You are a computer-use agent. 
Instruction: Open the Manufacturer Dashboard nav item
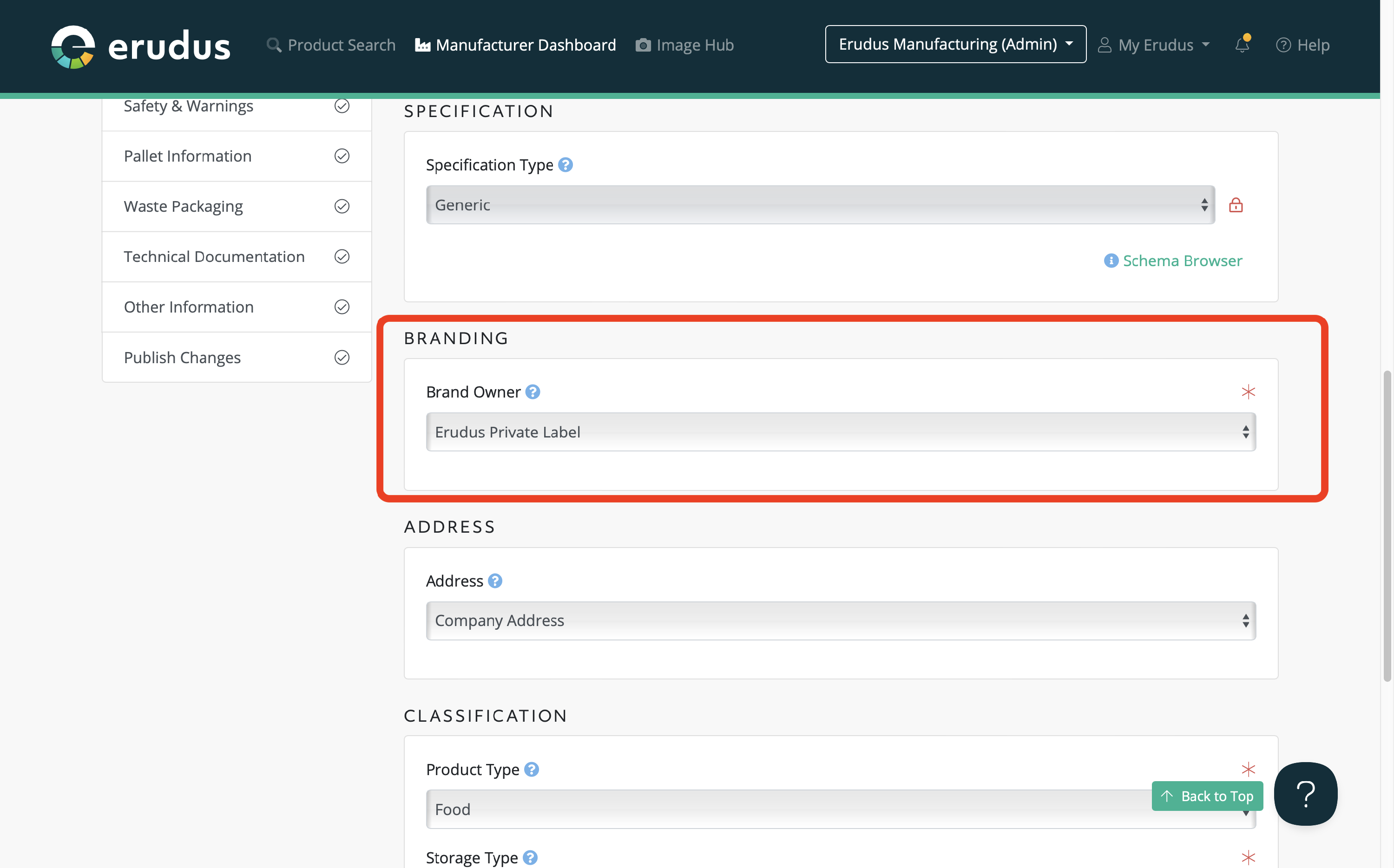pos(515,45)
